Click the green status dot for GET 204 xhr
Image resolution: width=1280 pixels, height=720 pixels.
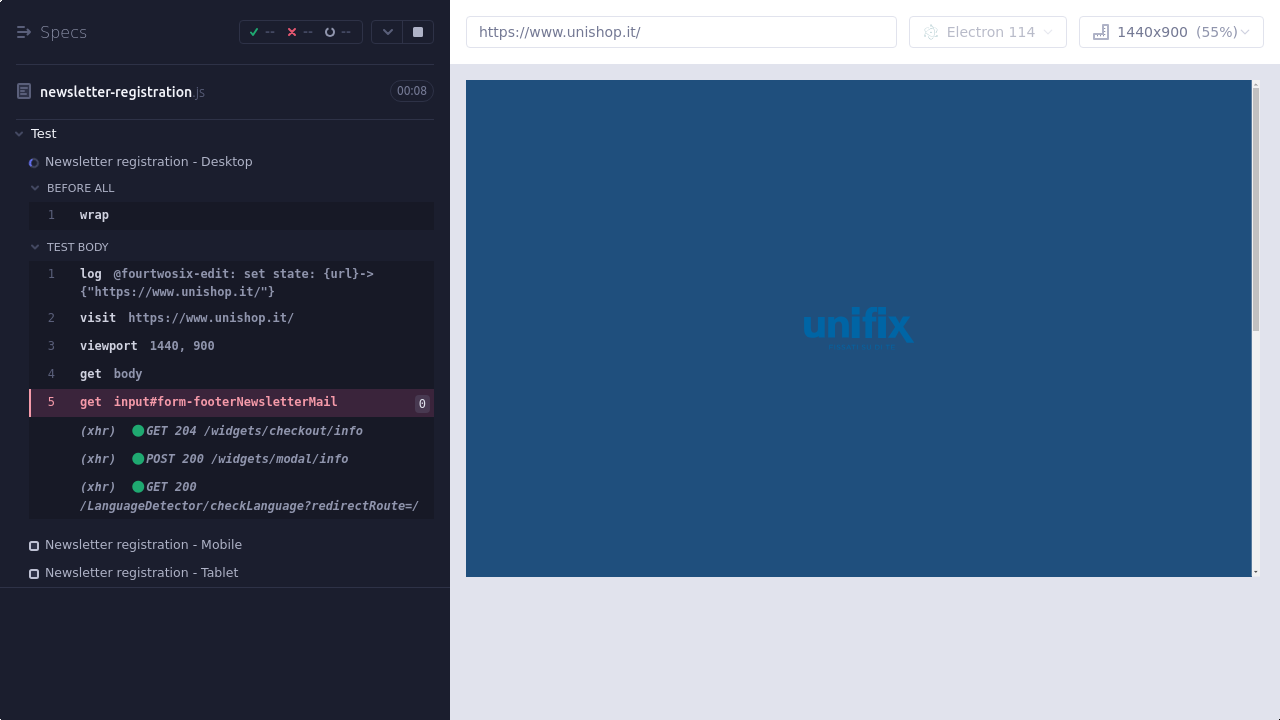coord(138,431)
